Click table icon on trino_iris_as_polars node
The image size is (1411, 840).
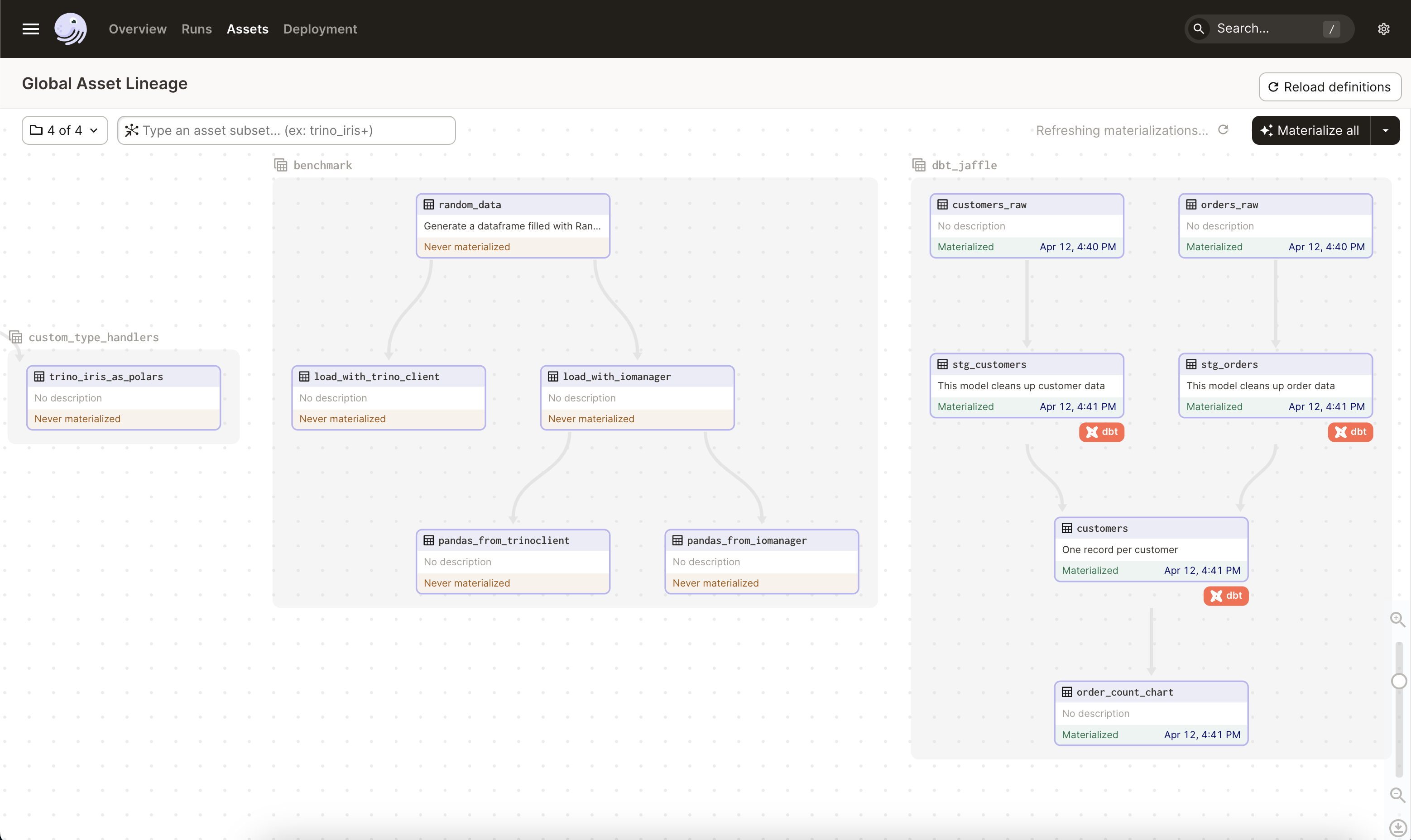40,377
